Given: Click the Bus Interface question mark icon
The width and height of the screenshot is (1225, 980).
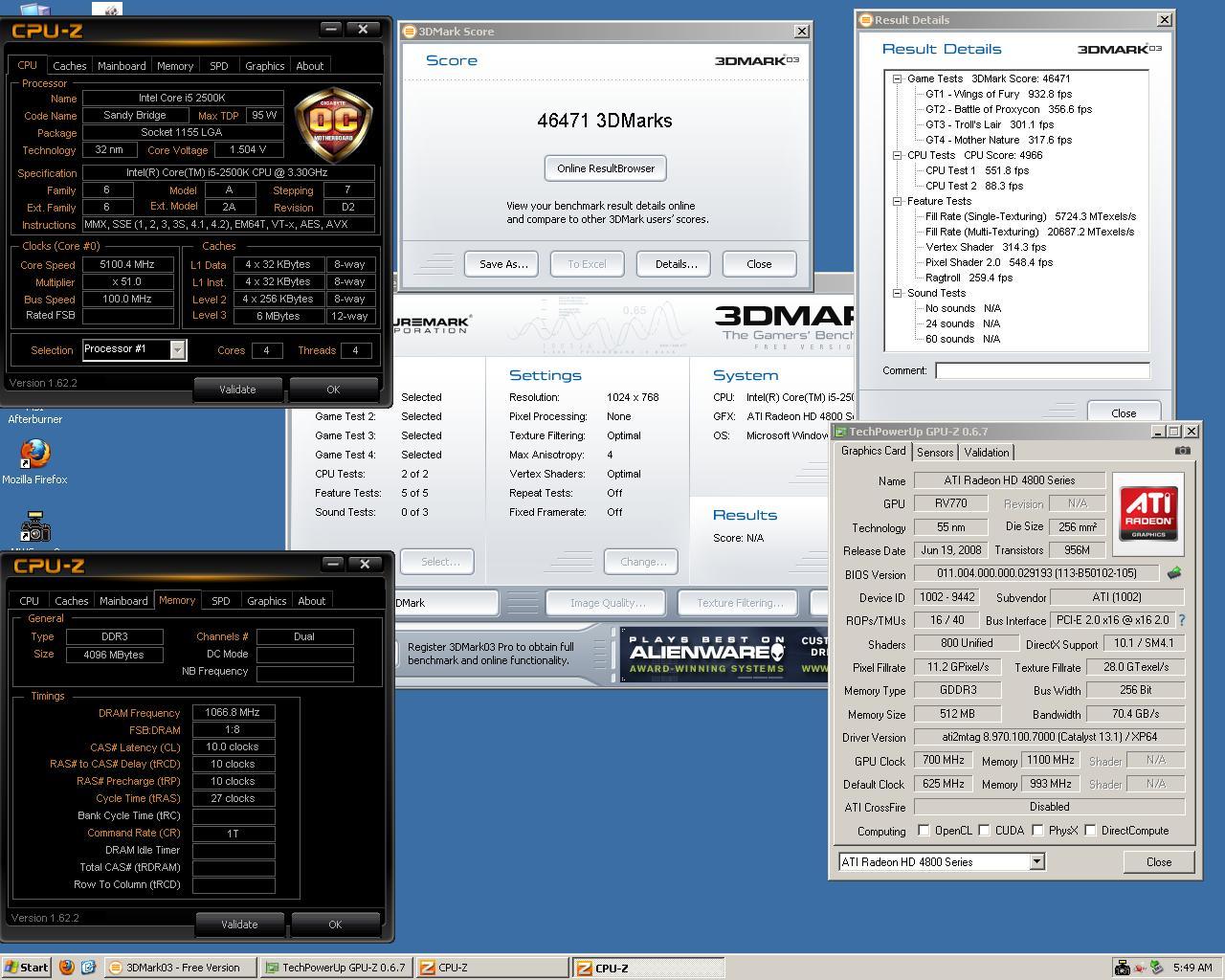Looking at the screenshot, I should 1182,620.
